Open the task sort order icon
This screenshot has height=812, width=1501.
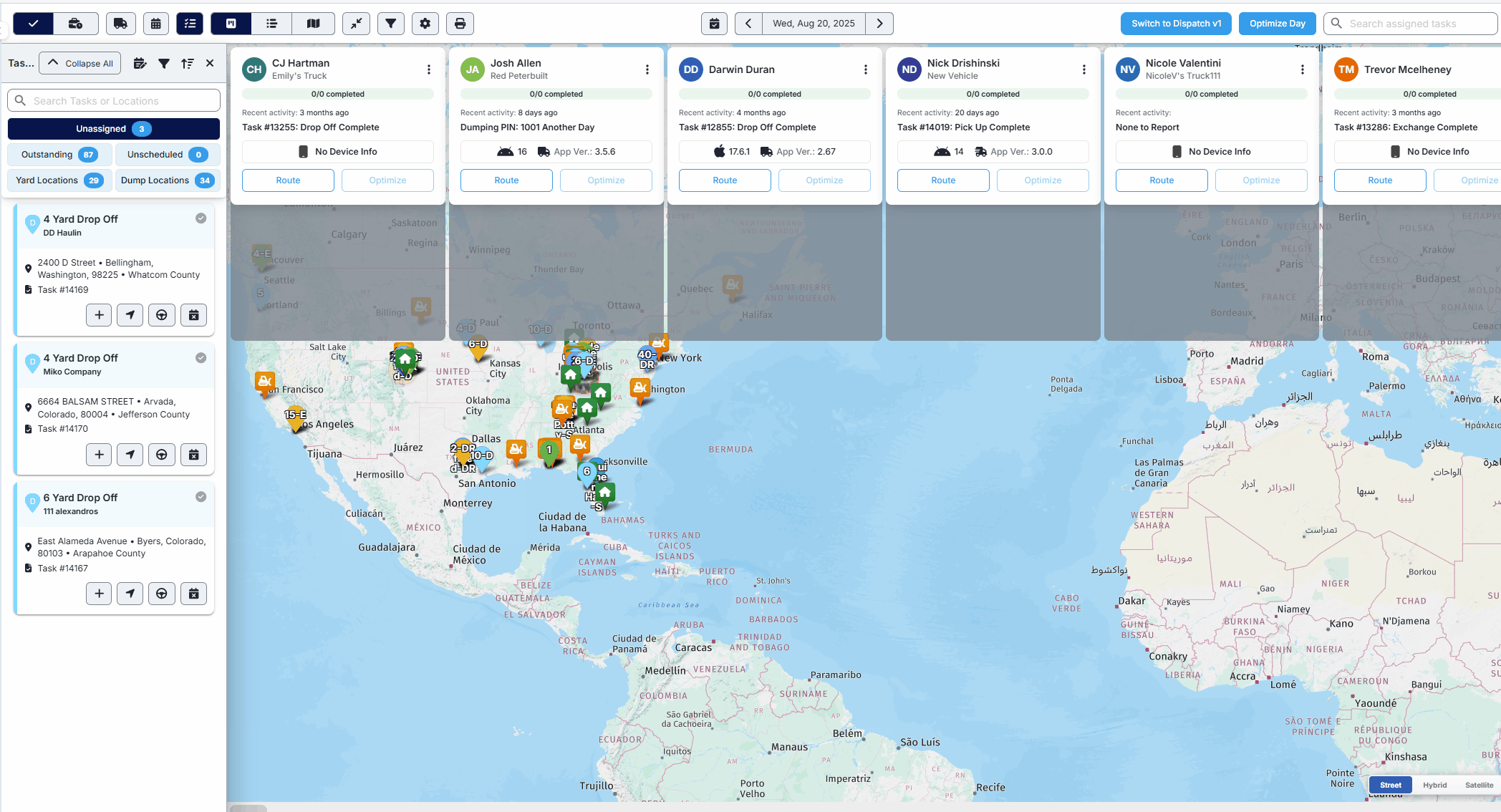pos(187,63)
